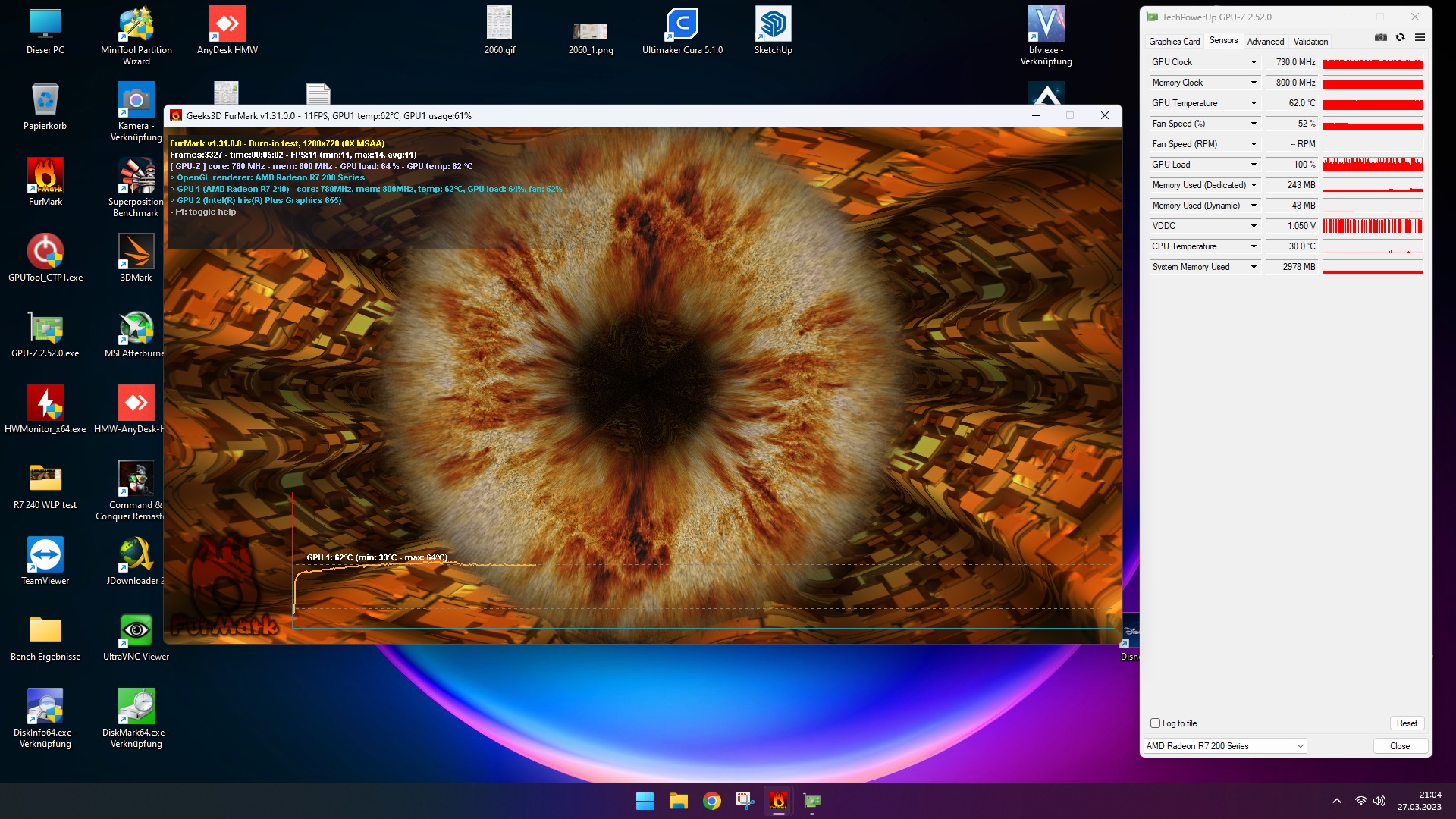This screenshot has width=1456, height=819.
Task: Click the Chrome icon in the taskbar
Action: point(711,801)
